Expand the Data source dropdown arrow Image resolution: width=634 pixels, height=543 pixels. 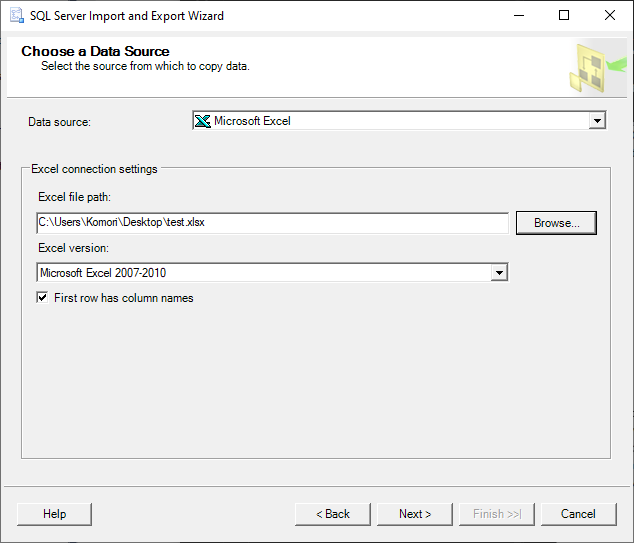(x=597, y=121)
